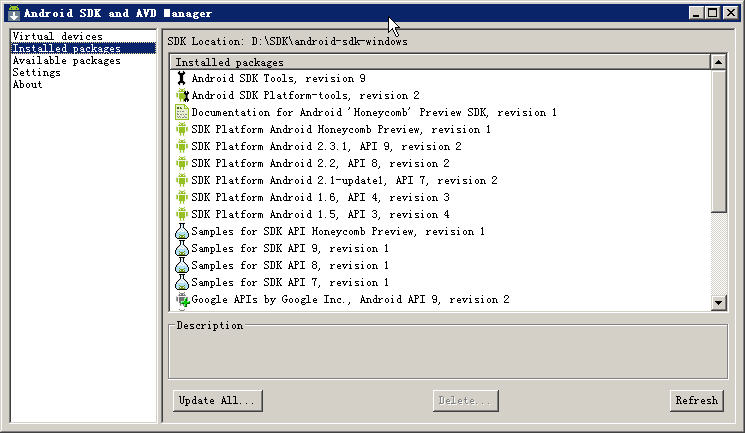Viewport: 745px width, 433px height.
Task: Click the Android 2.3.1 platform robot icon
Action: (x=182, y=146)
